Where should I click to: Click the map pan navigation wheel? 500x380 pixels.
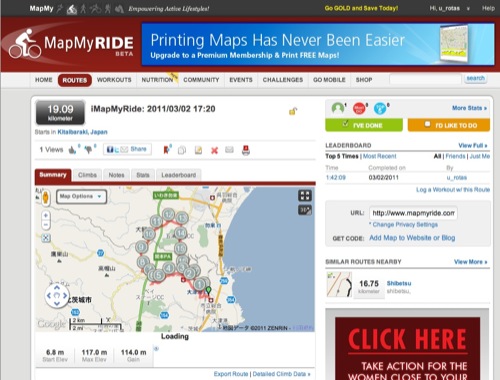tap(57, 296)
